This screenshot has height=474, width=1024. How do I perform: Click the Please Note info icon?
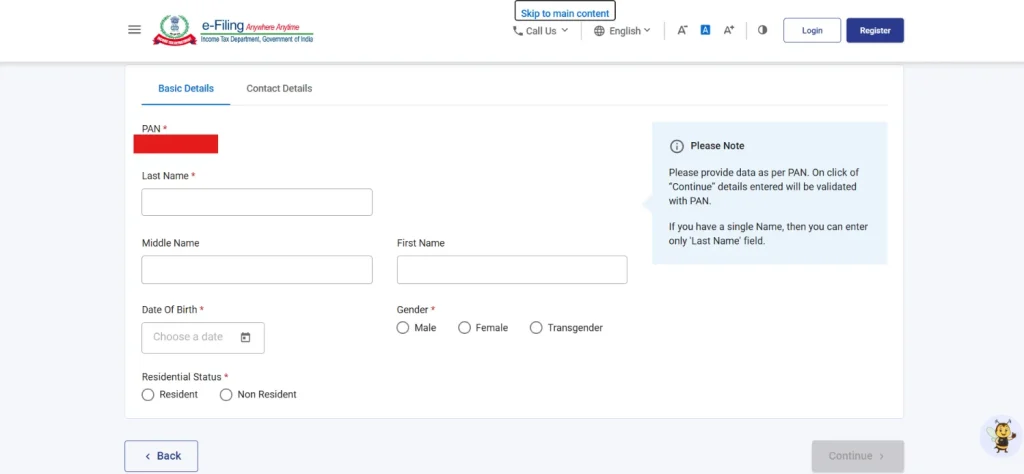click(677, 146)
